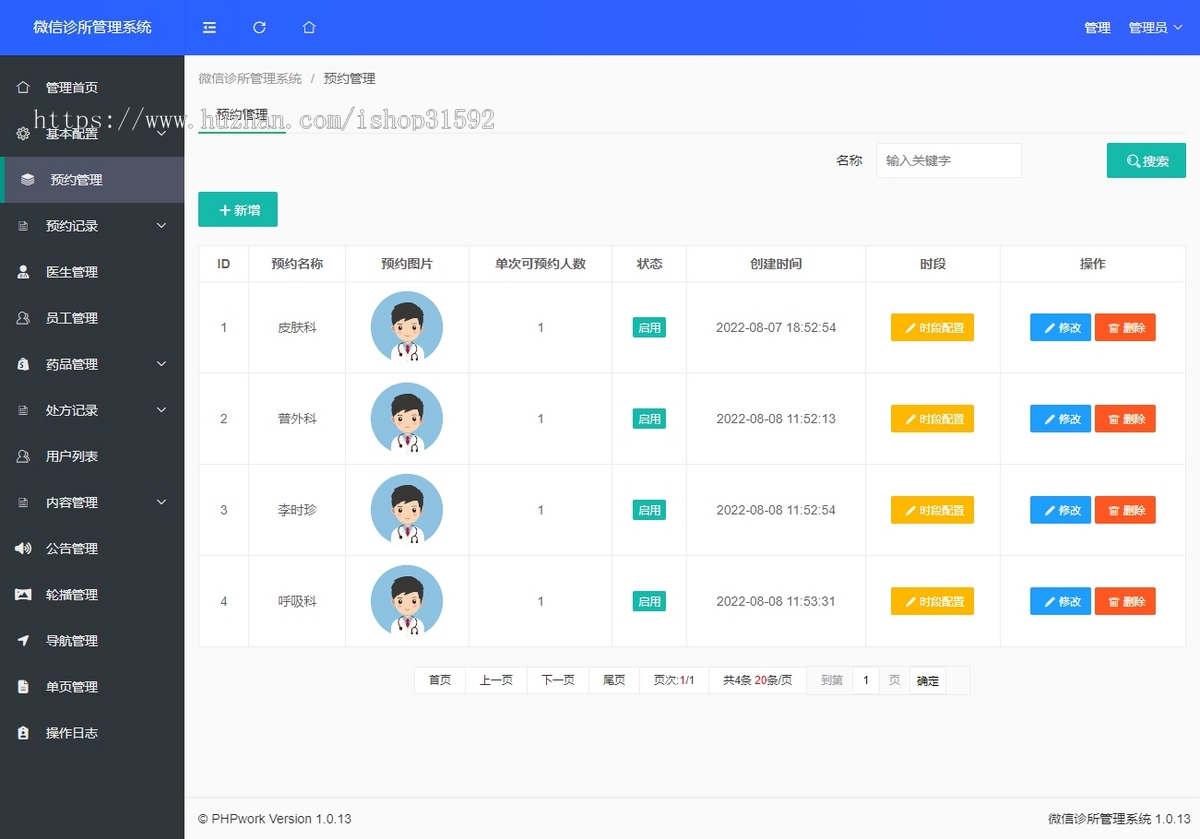Image resolution: width=1200 pixels, height=839 pixels.
Task: Click the arrow icon beside 导航管理
Action: (24, 640)
